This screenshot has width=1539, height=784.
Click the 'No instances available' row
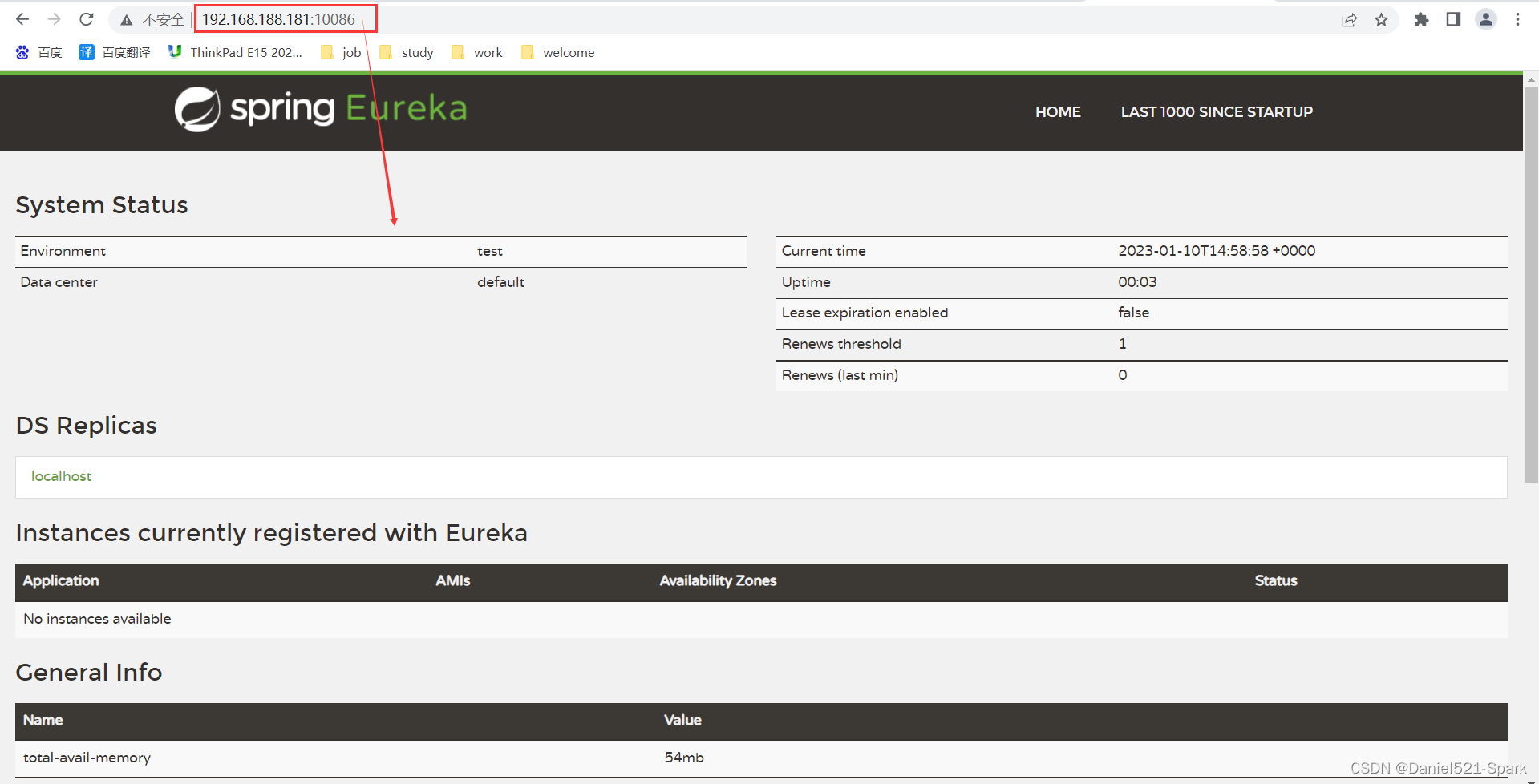tap(761, 619)
